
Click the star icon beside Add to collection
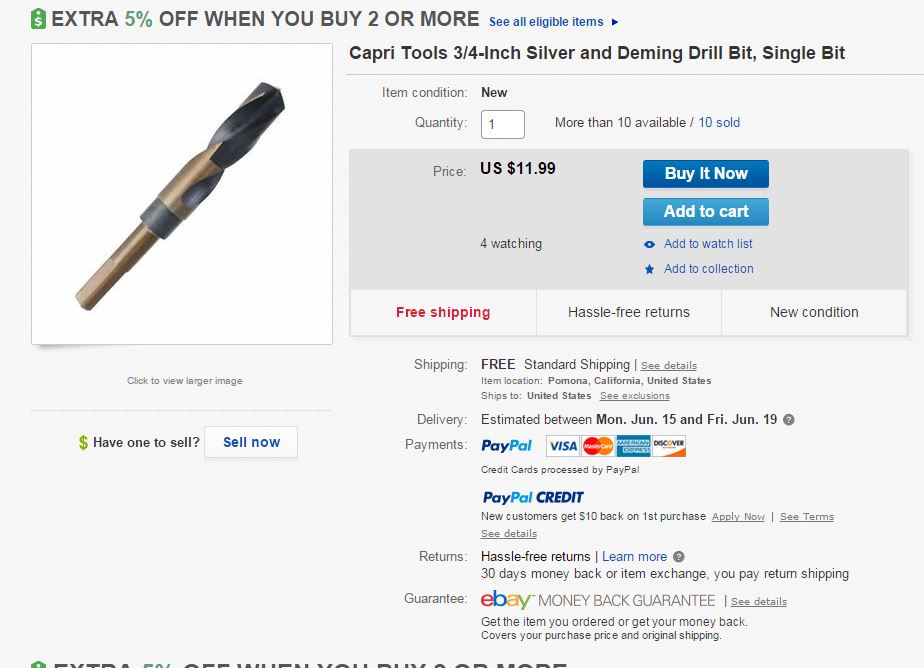(x=650, y=269)
